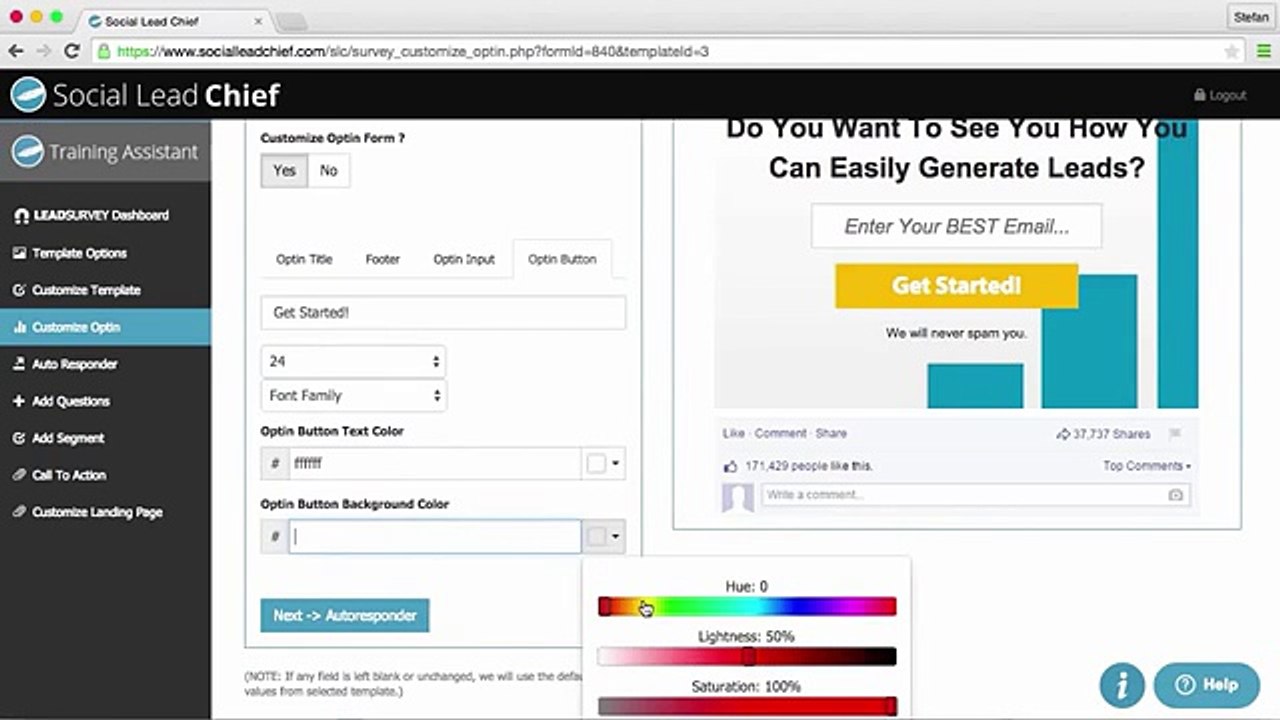Click the browser address bar URL

click(413, 51)
